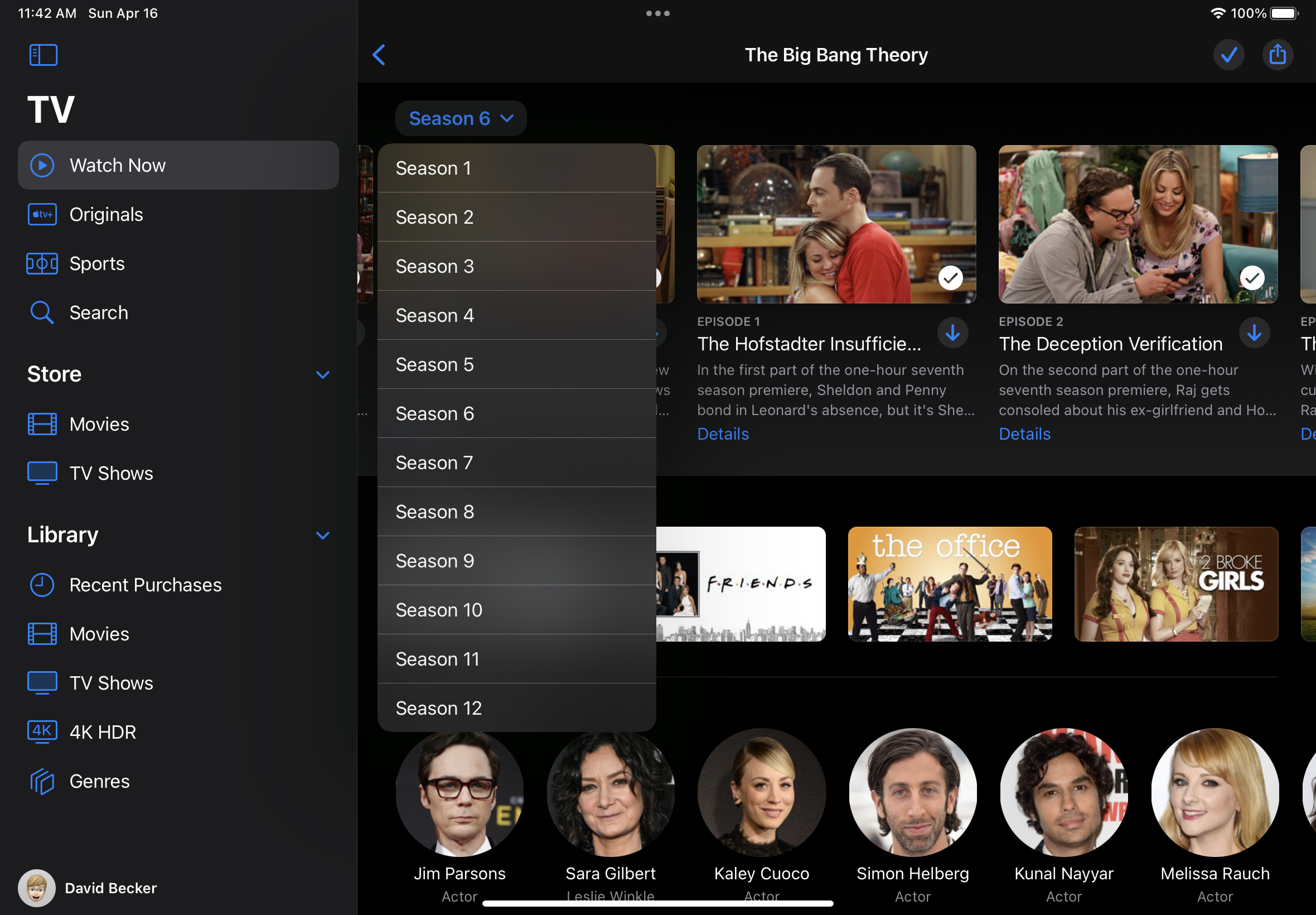
Task: Choose Season 12 from the list
Action: [x=517, y=709]
